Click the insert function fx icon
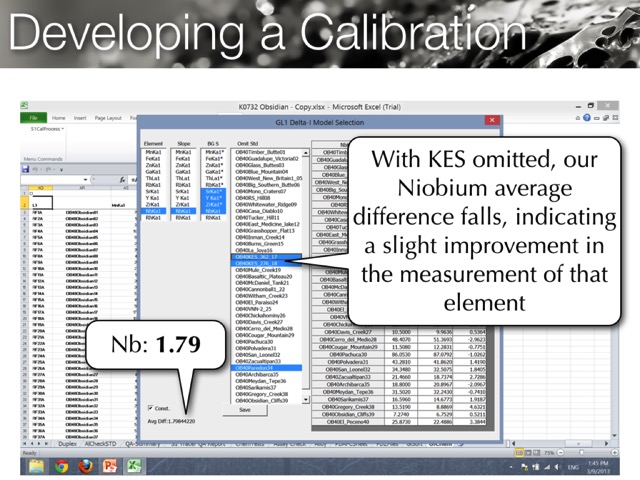 tap(124, 179)
